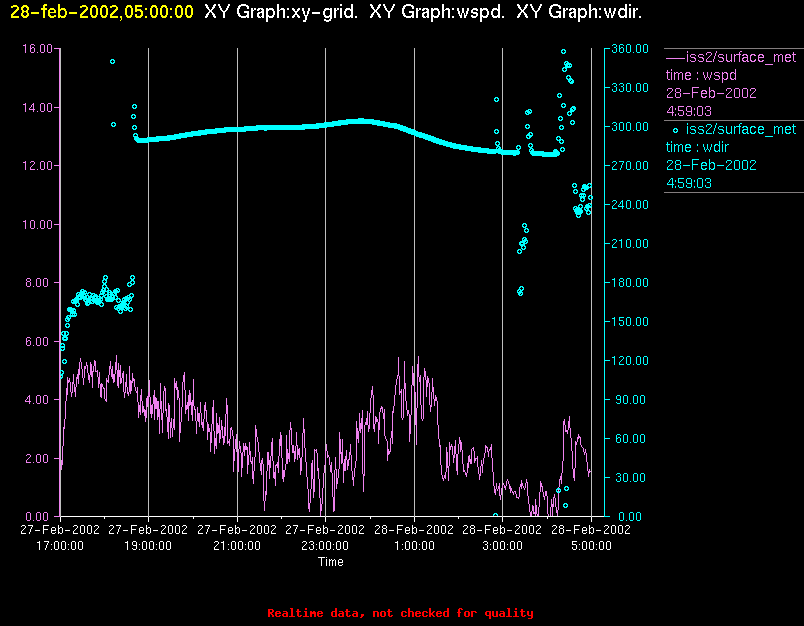The height and width of the screenshot is (626, 804).
Task: Click the 21:00:00 time axis label
Action: 237,546
